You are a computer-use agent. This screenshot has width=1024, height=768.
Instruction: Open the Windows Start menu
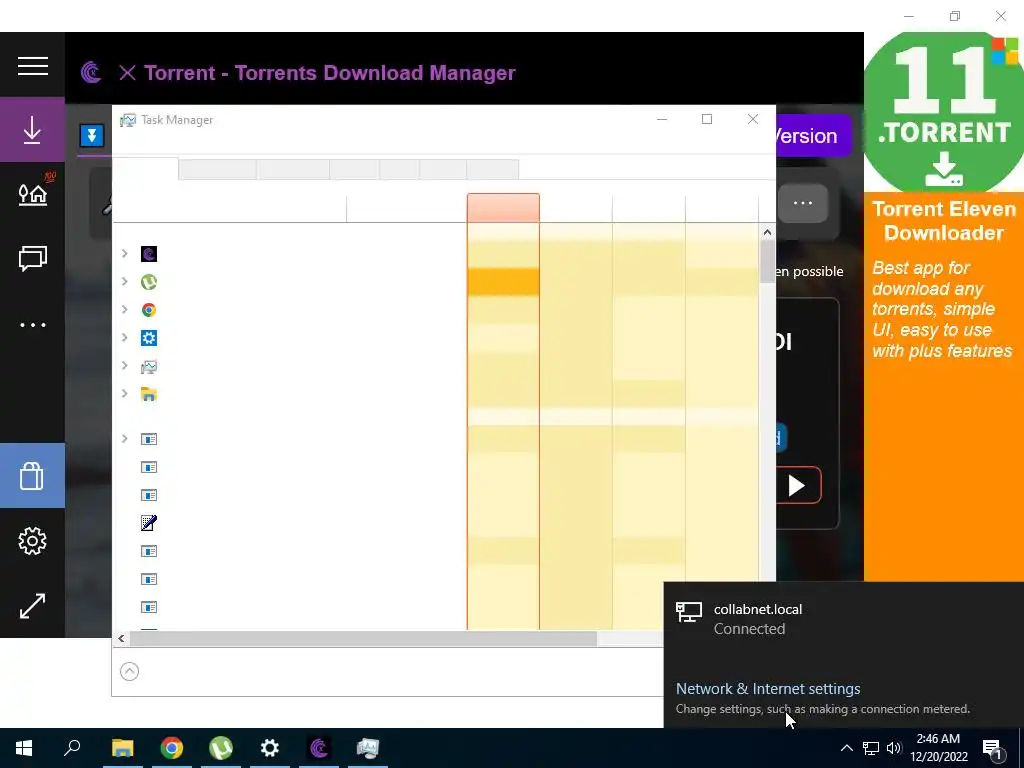coord(24,748)
